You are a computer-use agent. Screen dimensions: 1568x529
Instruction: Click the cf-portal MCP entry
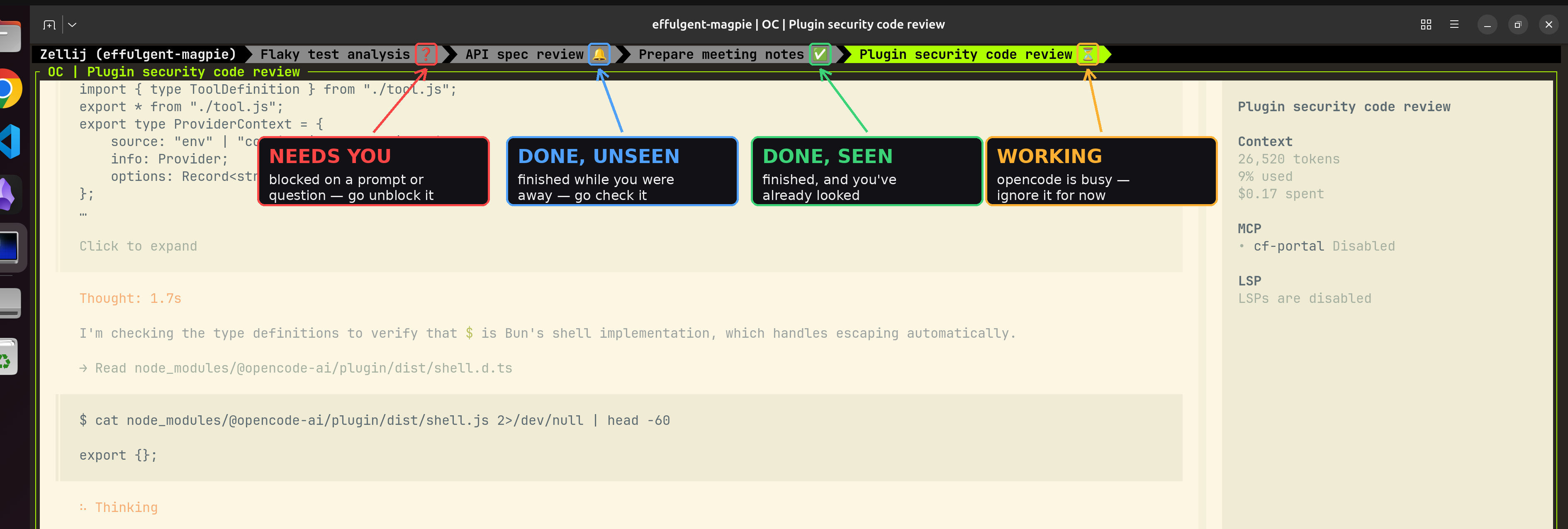(x=1288, y=246)
